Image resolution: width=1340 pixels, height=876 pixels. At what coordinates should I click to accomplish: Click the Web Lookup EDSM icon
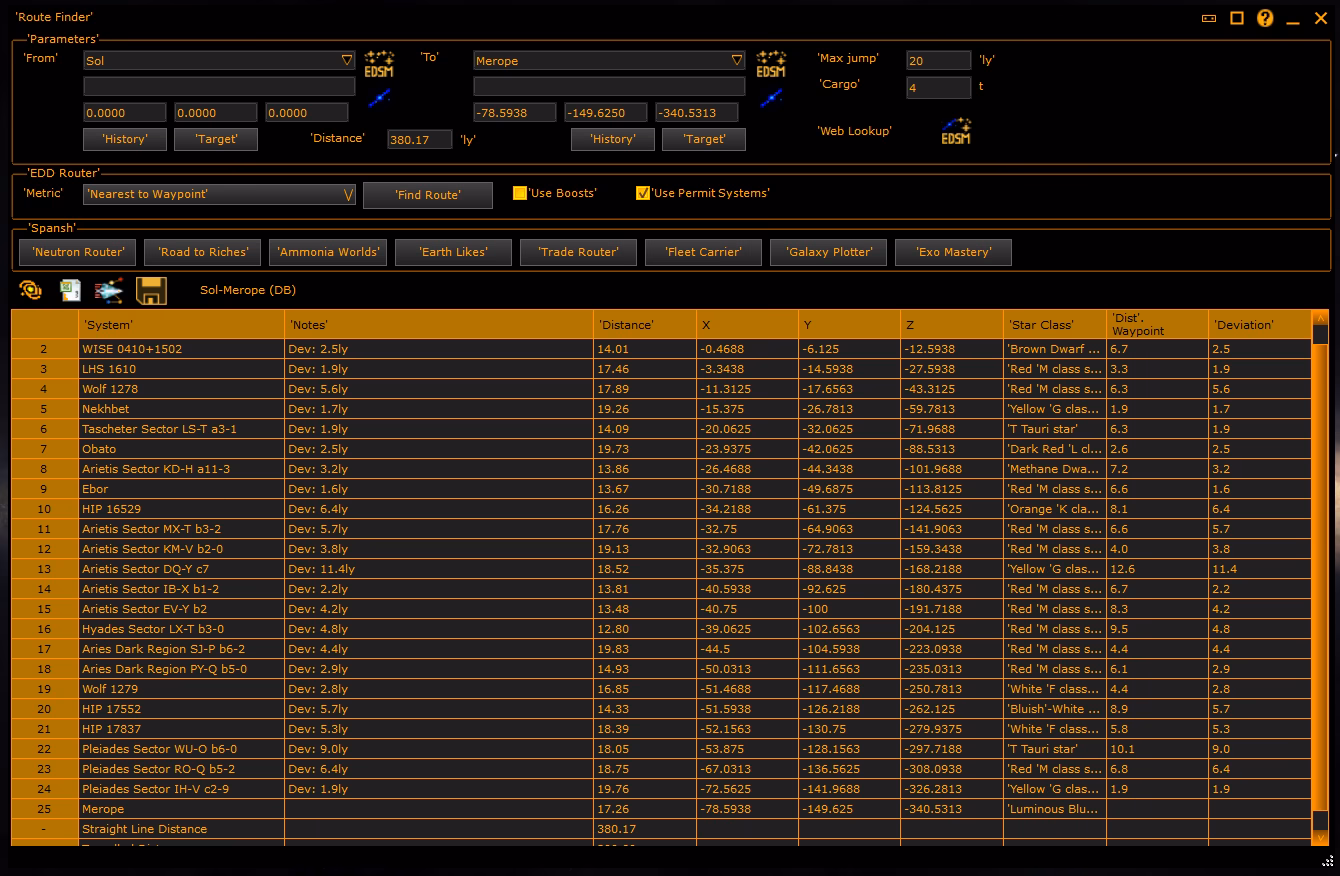956,131
